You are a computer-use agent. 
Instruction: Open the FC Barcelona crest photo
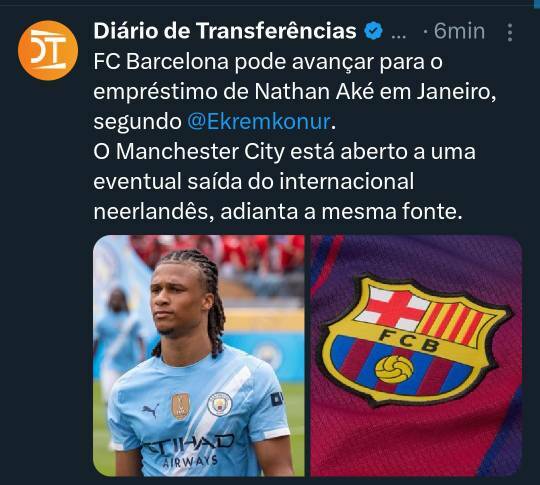(x=416, y=356)
